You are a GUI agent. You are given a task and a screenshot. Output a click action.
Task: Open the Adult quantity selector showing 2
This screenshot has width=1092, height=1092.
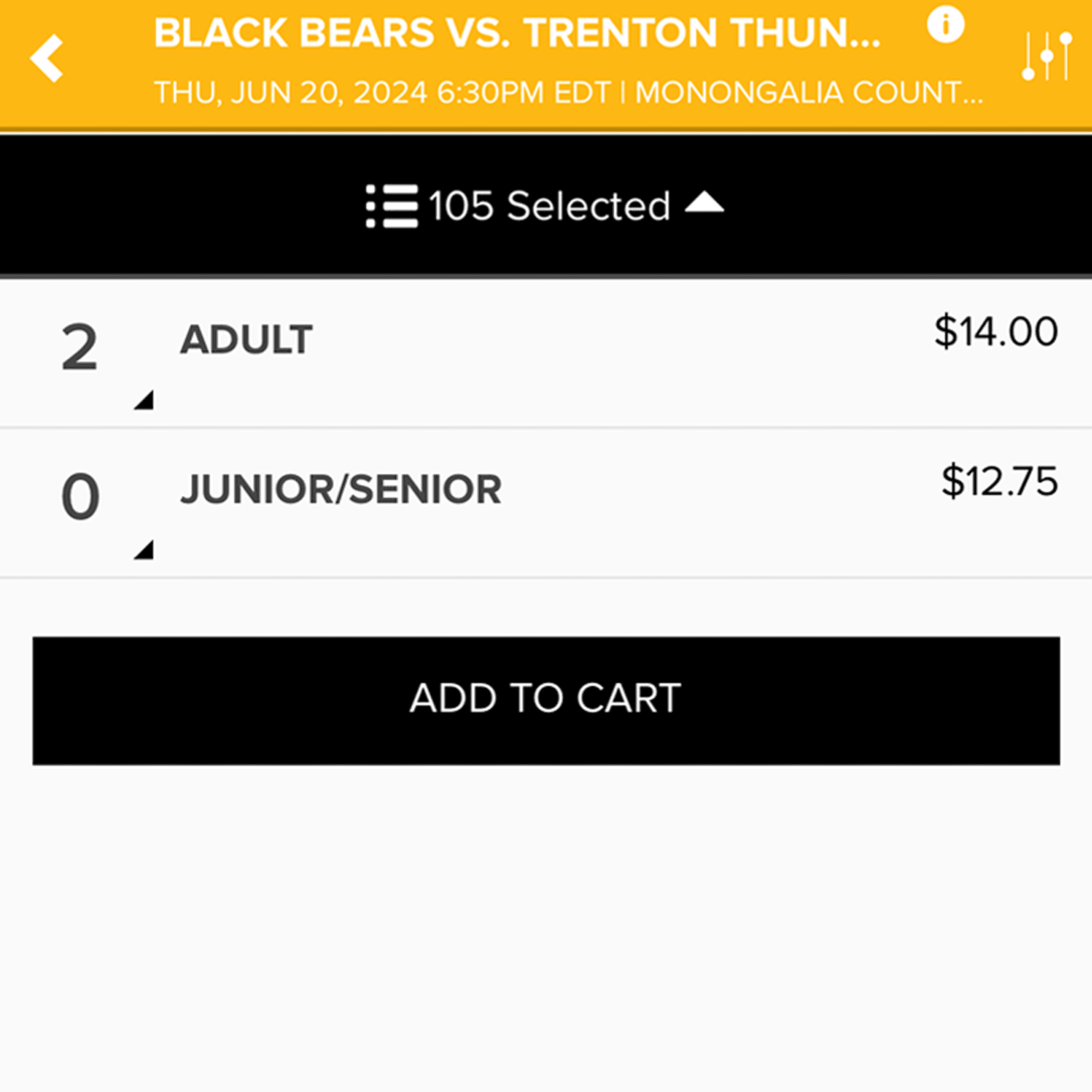[x=80, y=348]
